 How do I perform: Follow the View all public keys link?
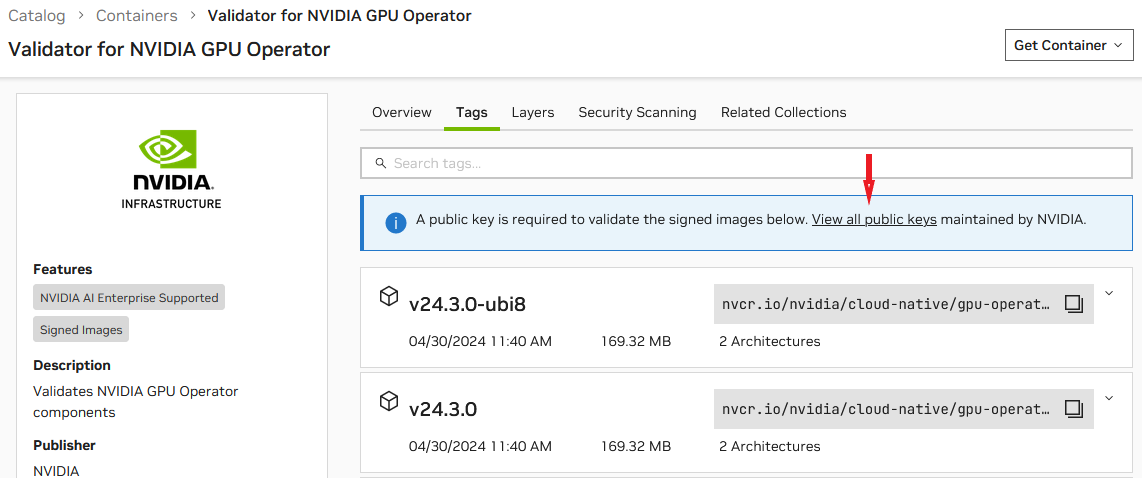874,219
